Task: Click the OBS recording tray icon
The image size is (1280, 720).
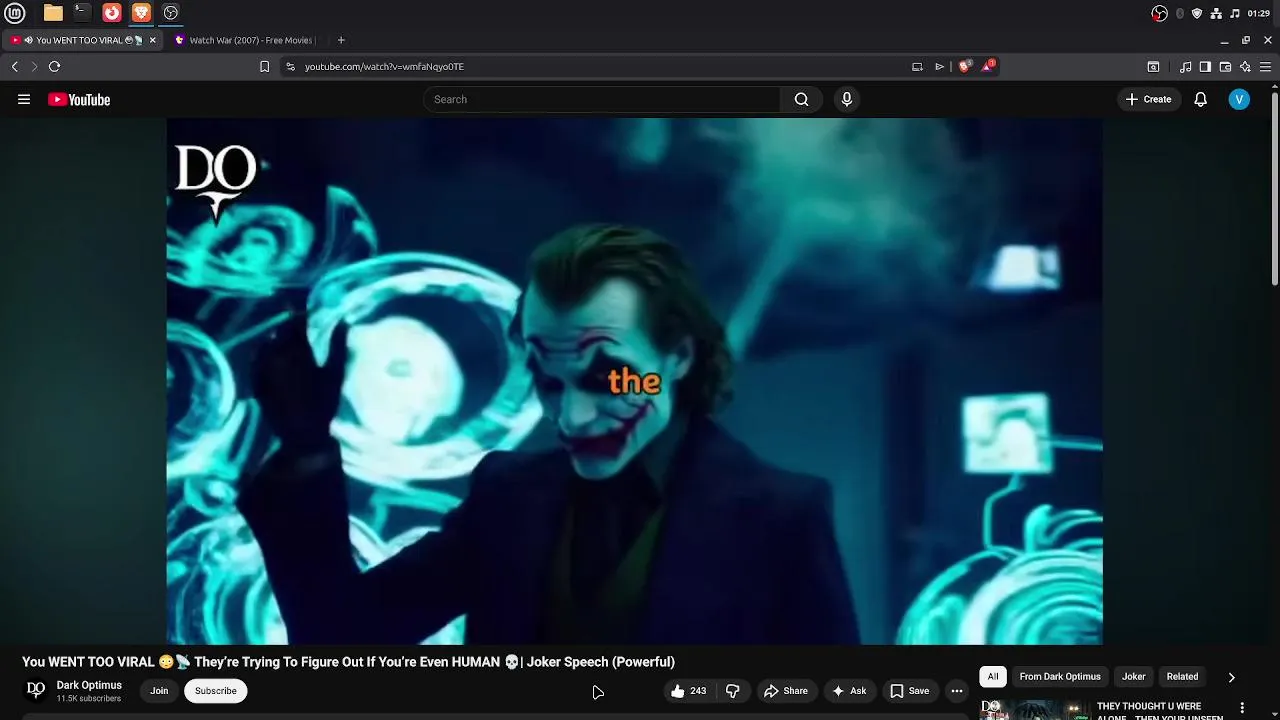Action: [x=1159, y=13]
